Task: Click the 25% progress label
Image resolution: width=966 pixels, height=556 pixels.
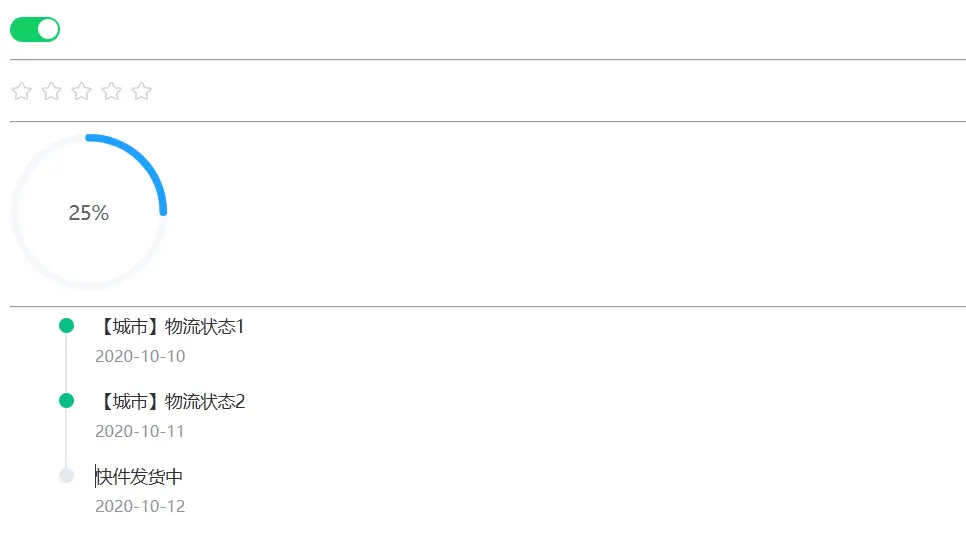Action: [89, 213]
